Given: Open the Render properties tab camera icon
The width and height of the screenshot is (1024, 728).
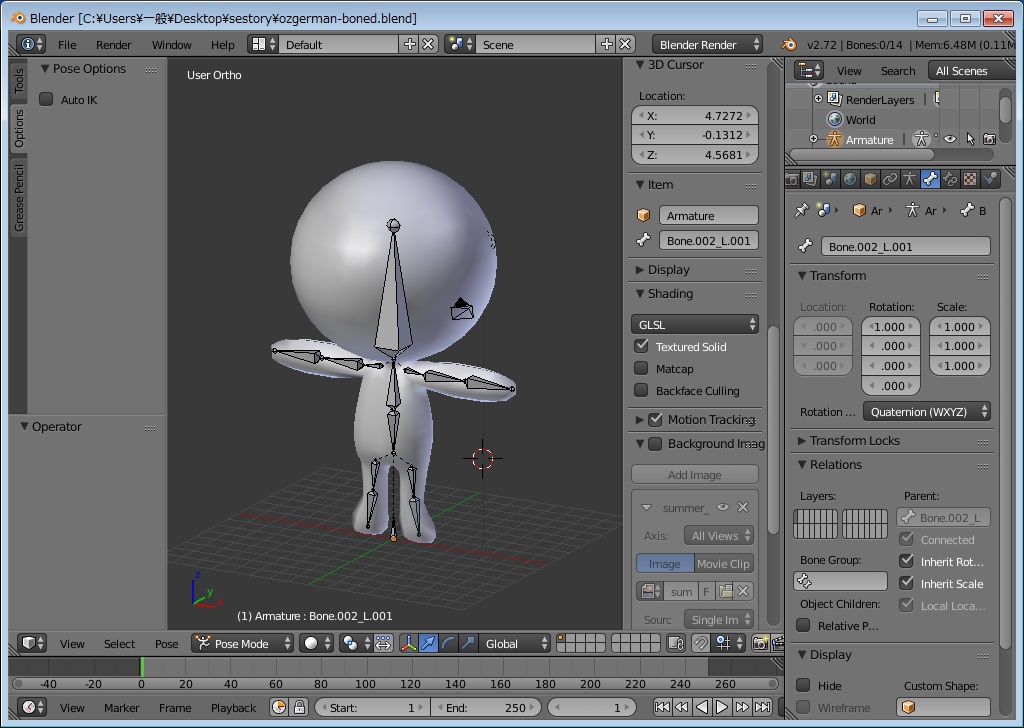Looking at the screenshot, I should 792,178.
